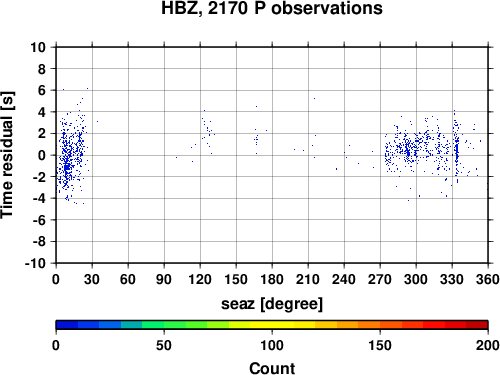Click the x-axis tick label "270"
The height and width of the screenshot is (375, 500).
(x=380, y=279)
